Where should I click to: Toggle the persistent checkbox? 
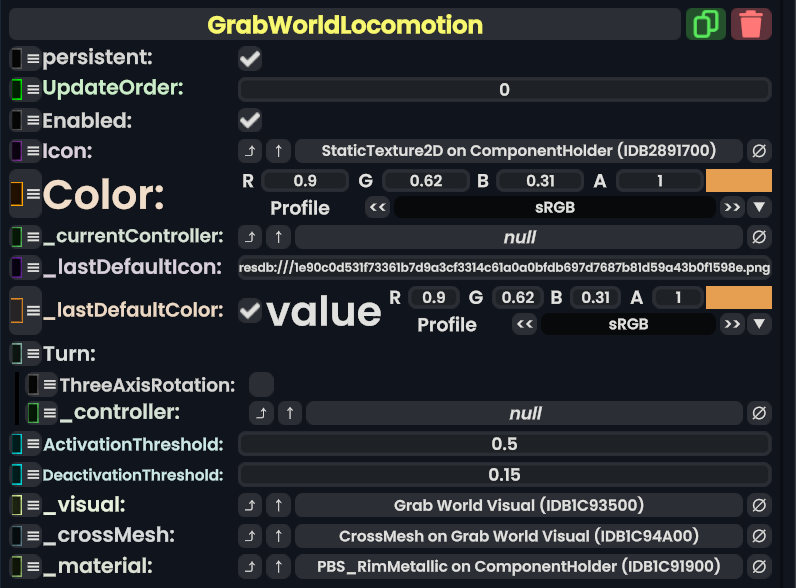(x=250, y=59)
